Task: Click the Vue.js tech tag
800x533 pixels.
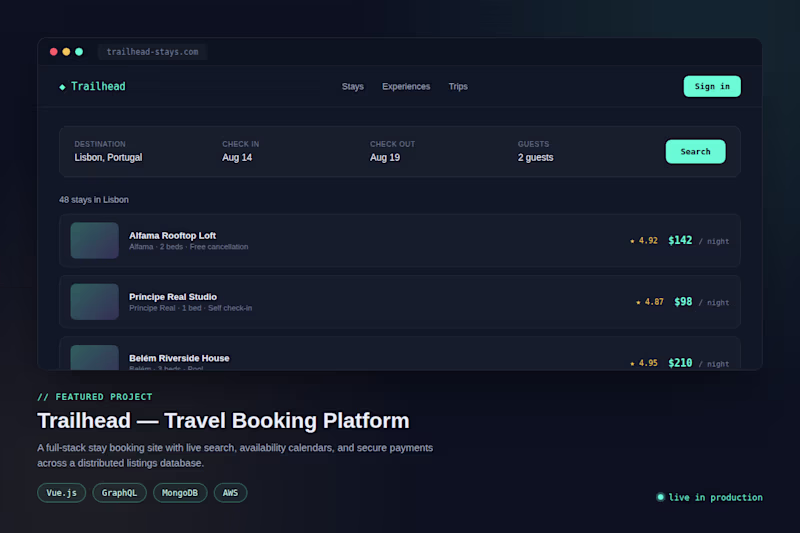Action: click(x=61, y=493)
